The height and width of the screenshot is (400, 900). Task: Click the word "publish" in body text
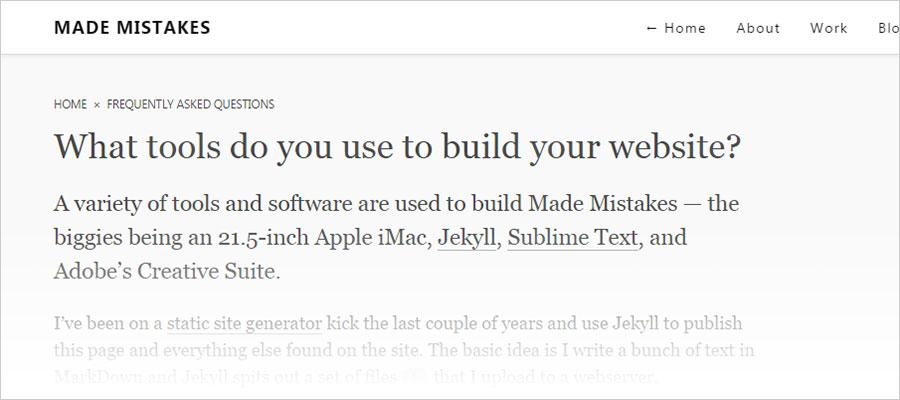coord(711,324)
